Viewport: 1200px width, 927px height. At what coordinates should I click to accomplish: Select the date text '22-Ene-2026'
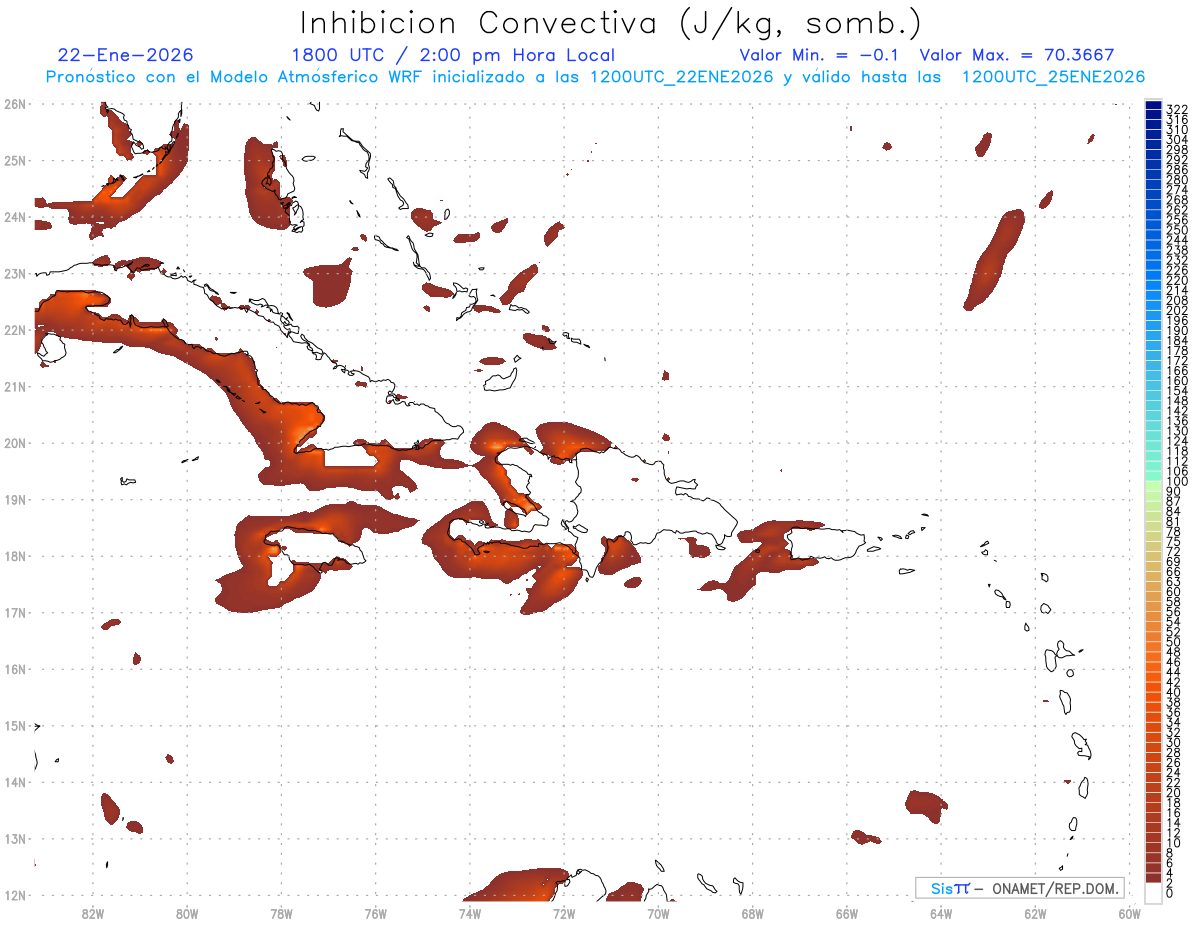(126, 55)
